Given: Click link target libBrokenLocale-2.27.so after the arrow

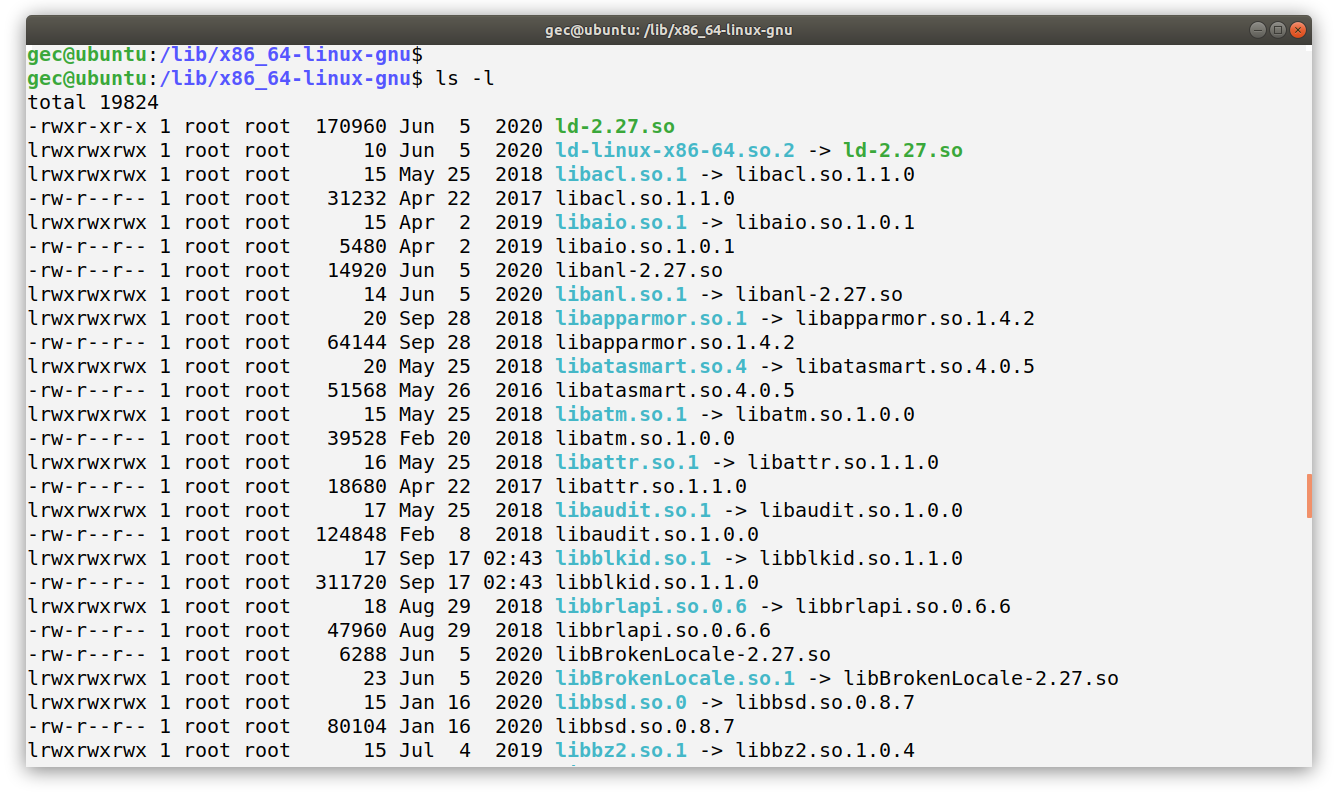Looking at the screenshot, I should click(981, 678).
